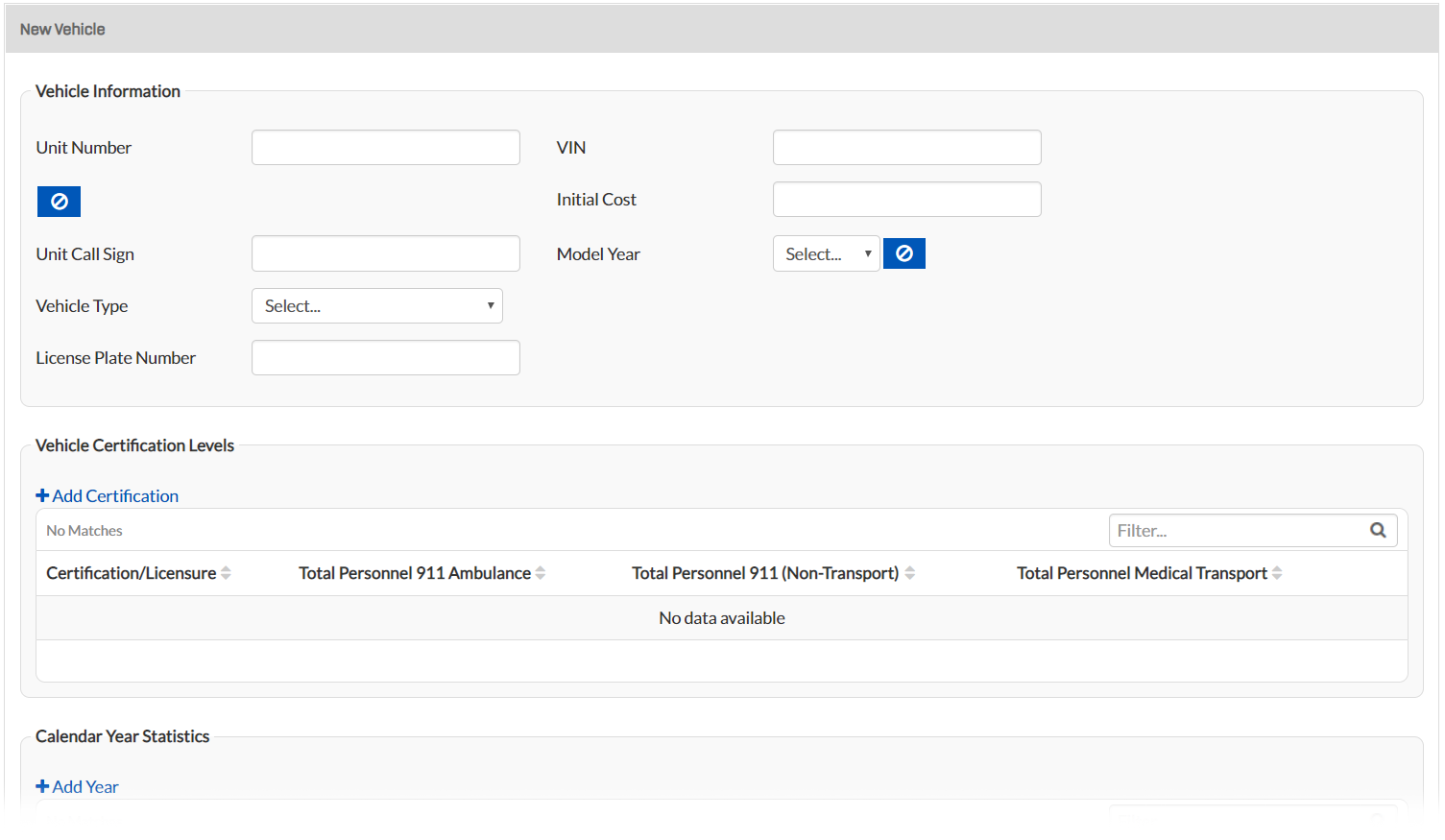Click the Unit Call Sign input field
The image size is (1445, 840).
385,252
